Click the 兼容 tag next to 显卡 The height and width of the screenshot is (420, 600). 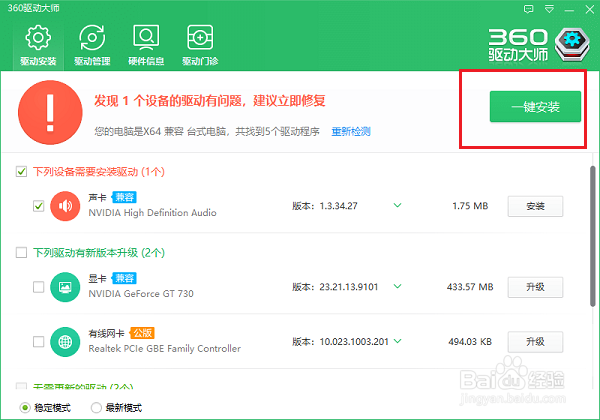point(124,278)
